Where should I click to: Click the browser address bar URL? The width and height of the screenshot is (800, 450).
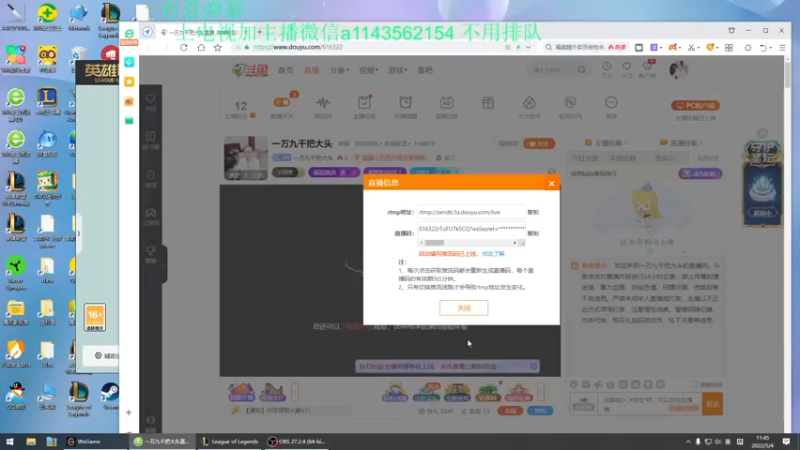(x=297, y=47)
